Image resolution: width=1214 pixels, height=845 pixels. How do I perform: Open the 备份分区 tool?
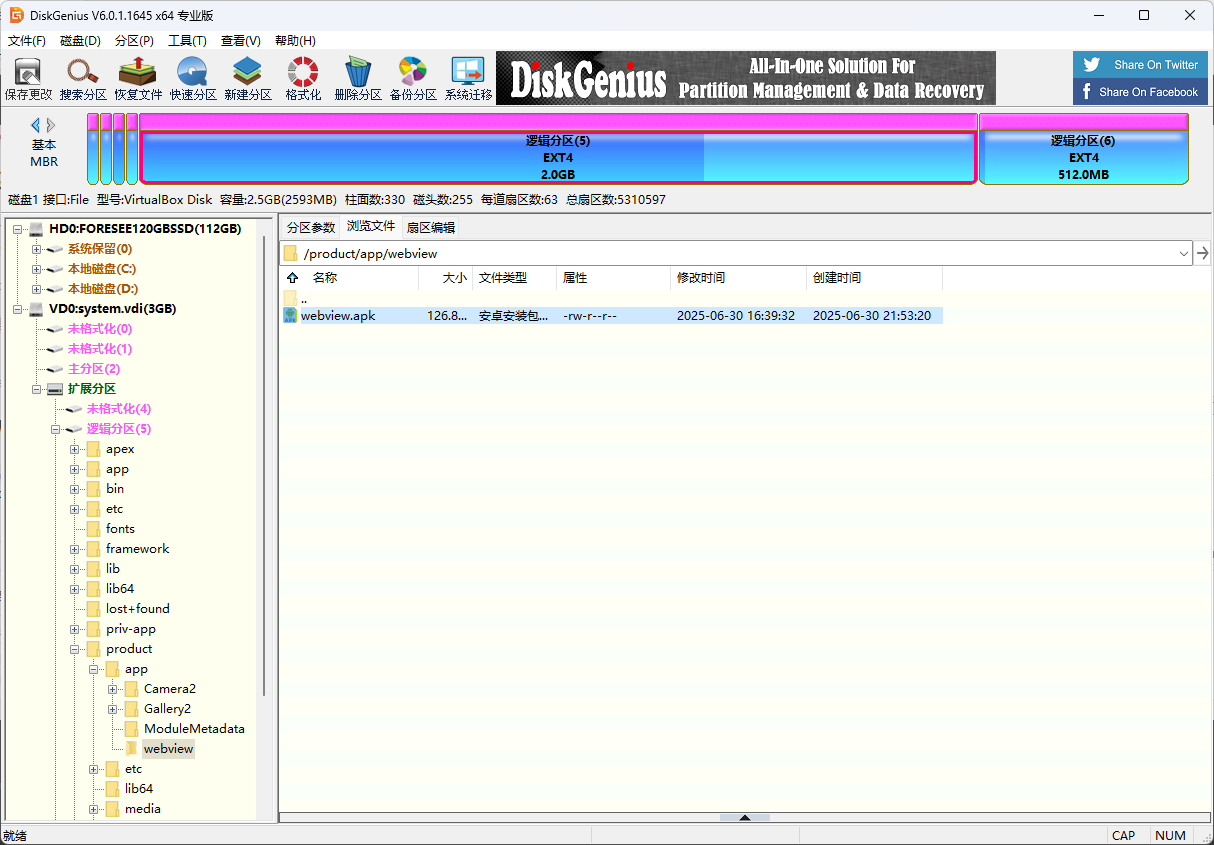click(x=412, y=77)
